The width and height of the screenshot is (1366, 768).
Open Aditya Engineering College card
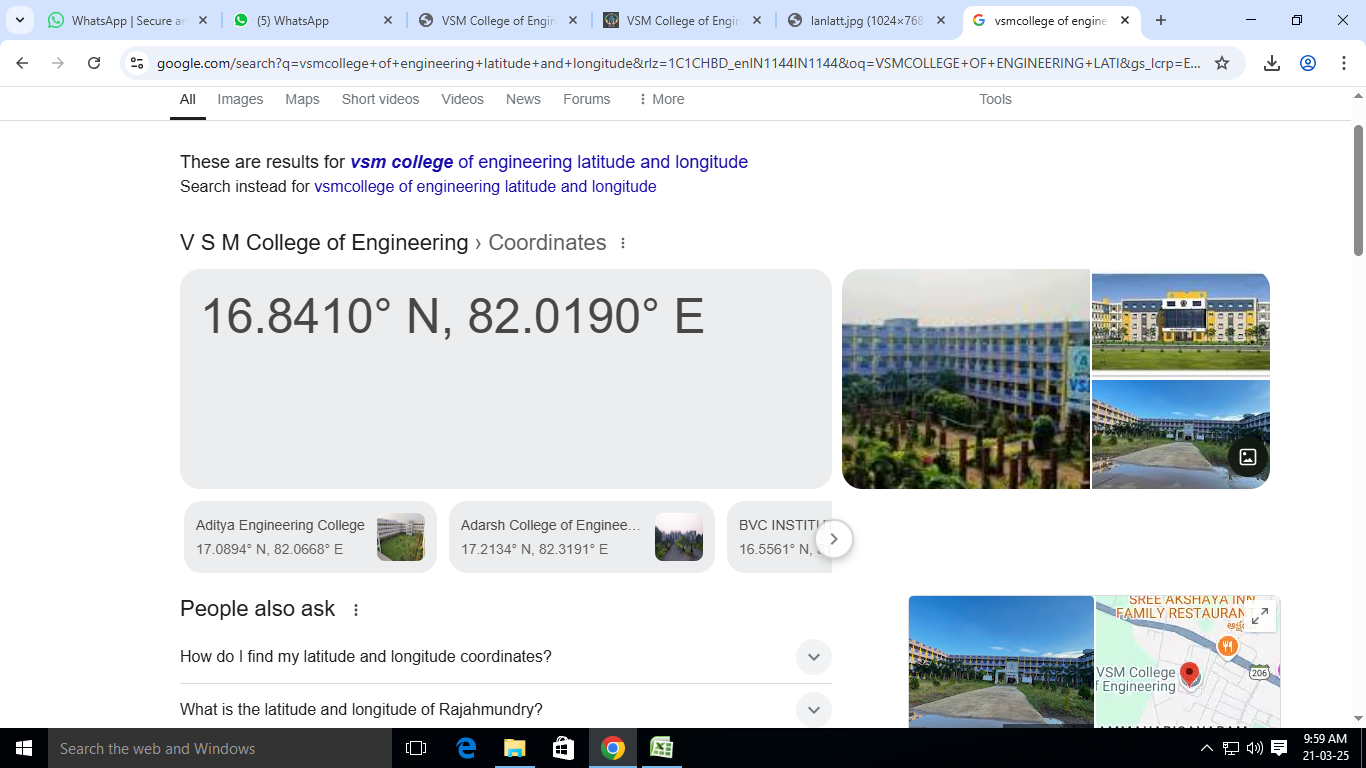point(310,537)
